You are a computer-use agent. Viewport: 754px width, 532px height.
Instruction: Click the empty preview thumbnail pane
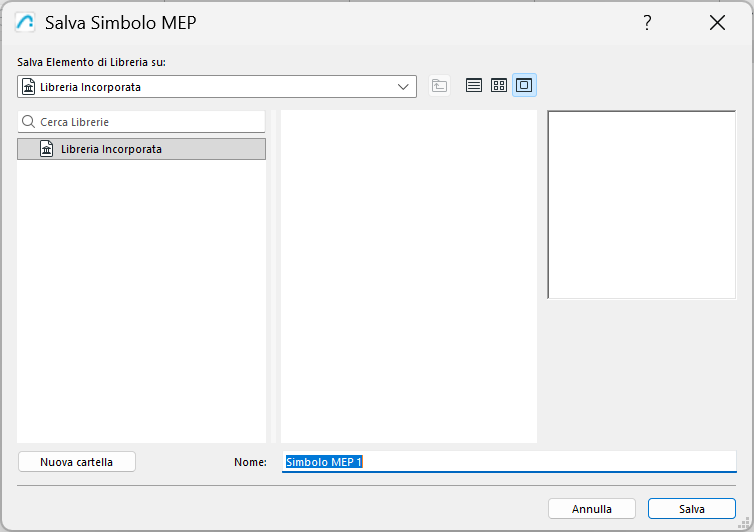pyautogui.click(x=641, y=205)
